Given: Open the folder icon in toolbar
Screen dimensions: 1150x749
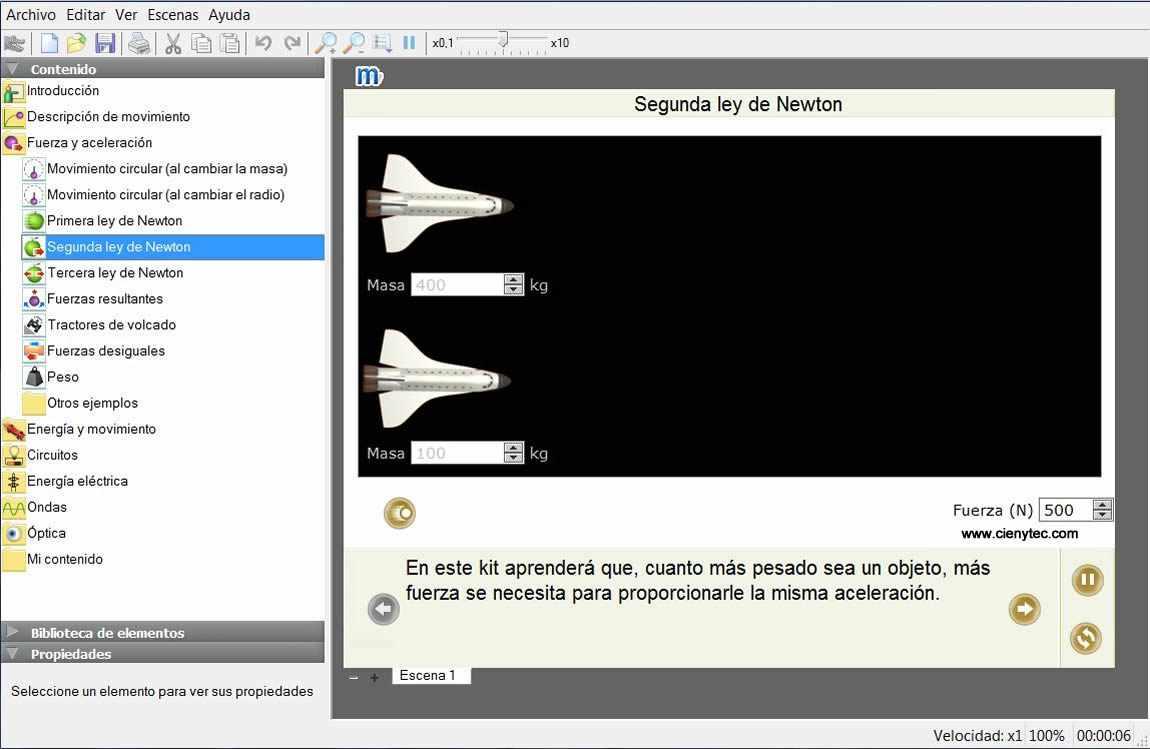Looking at the screenshot, I should click(76, 43).
